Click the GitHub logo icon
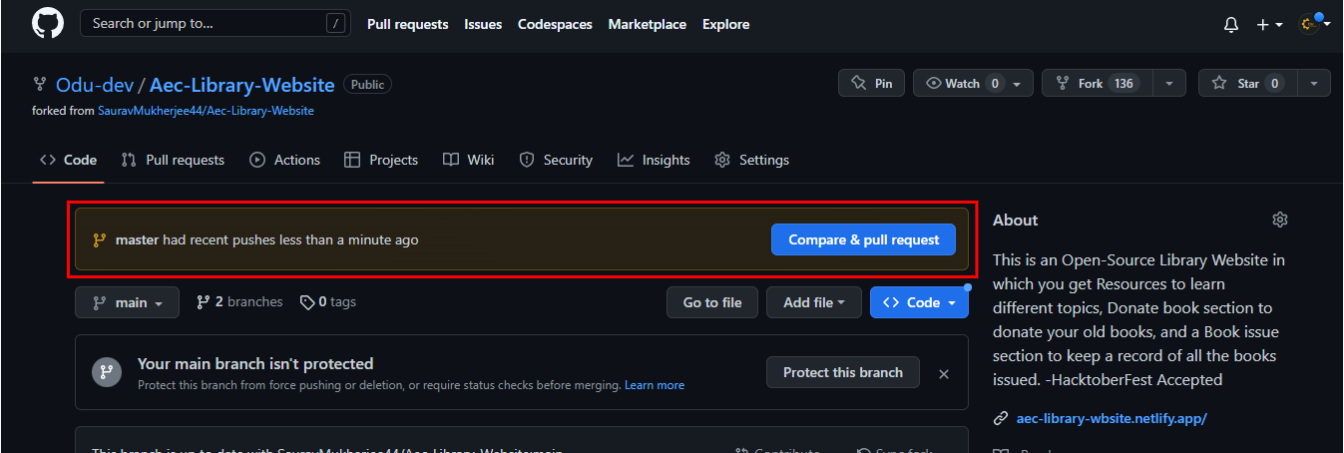 pyautogui.click(x=47, y=23)
